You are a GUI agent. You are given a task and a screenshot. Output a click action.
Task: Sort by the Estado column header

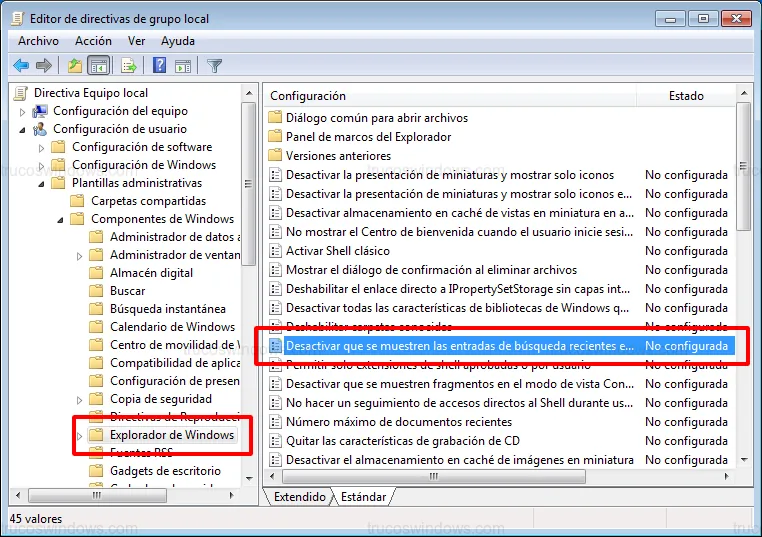pos(686,96)
